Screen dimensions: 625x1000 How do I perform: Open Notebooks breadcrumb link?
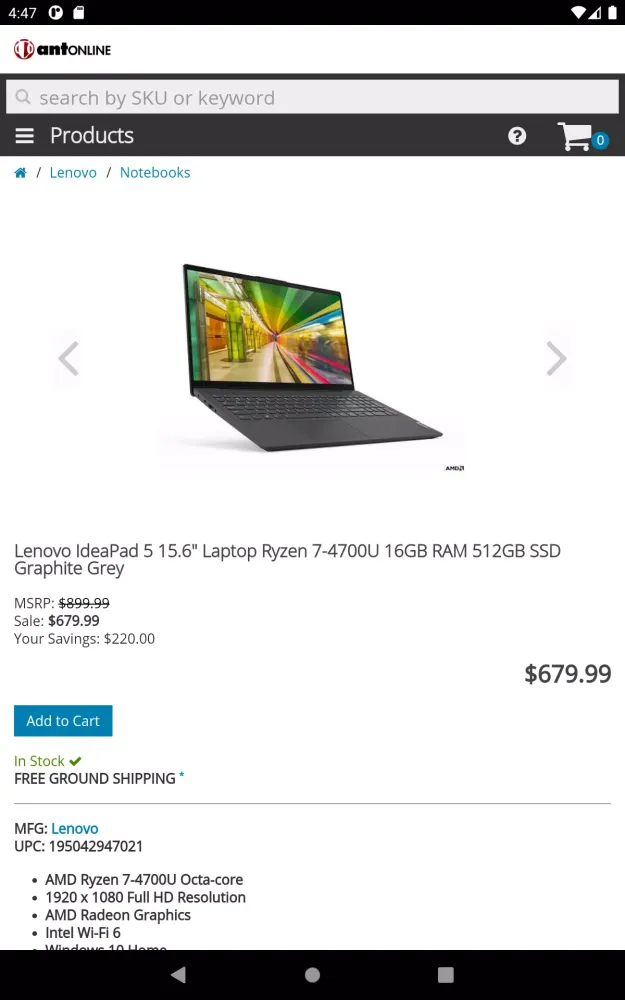pos(155,173)
